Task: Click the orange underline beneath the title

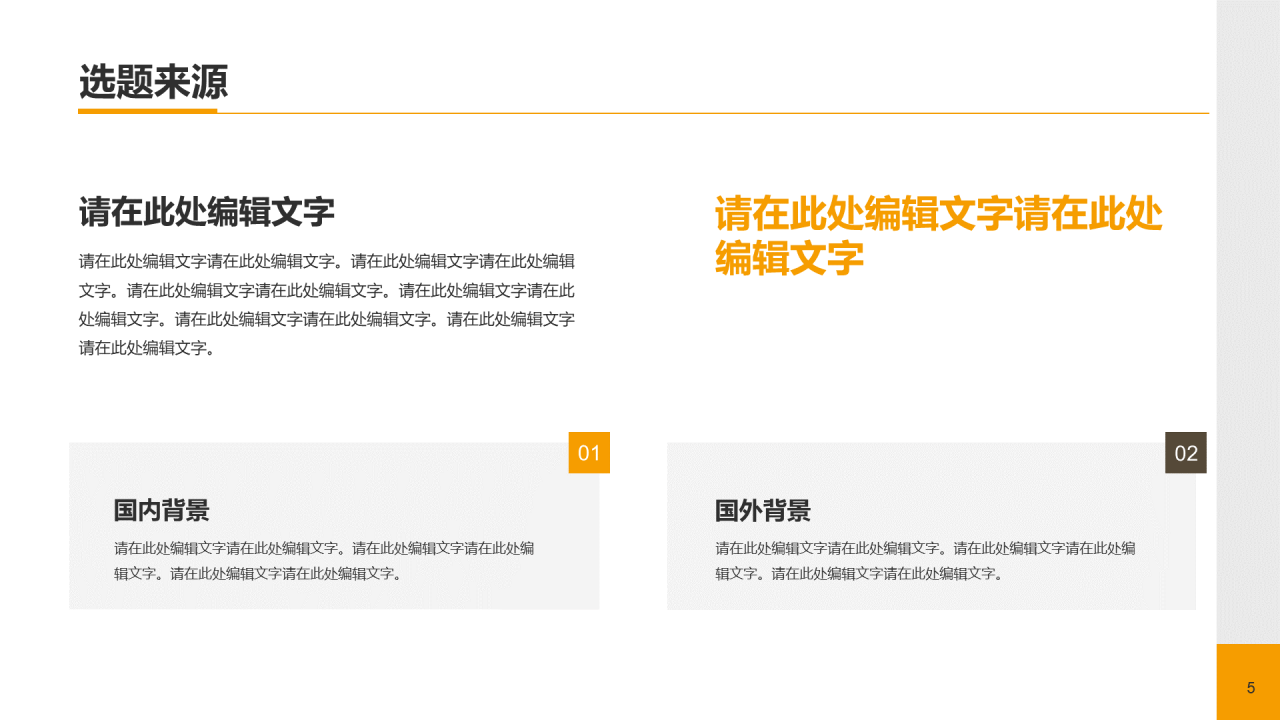Action: click(x=146, y=113)
